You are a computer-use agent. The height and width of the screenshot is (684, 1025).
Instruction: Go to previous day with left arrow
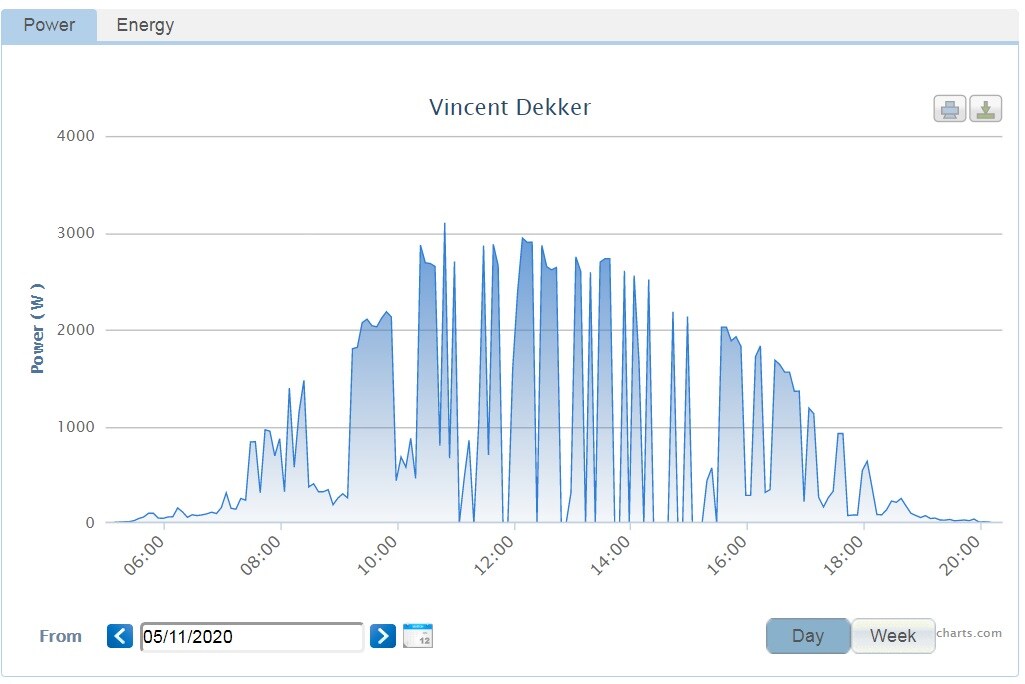pyautogui.click(x=120, y=636)
